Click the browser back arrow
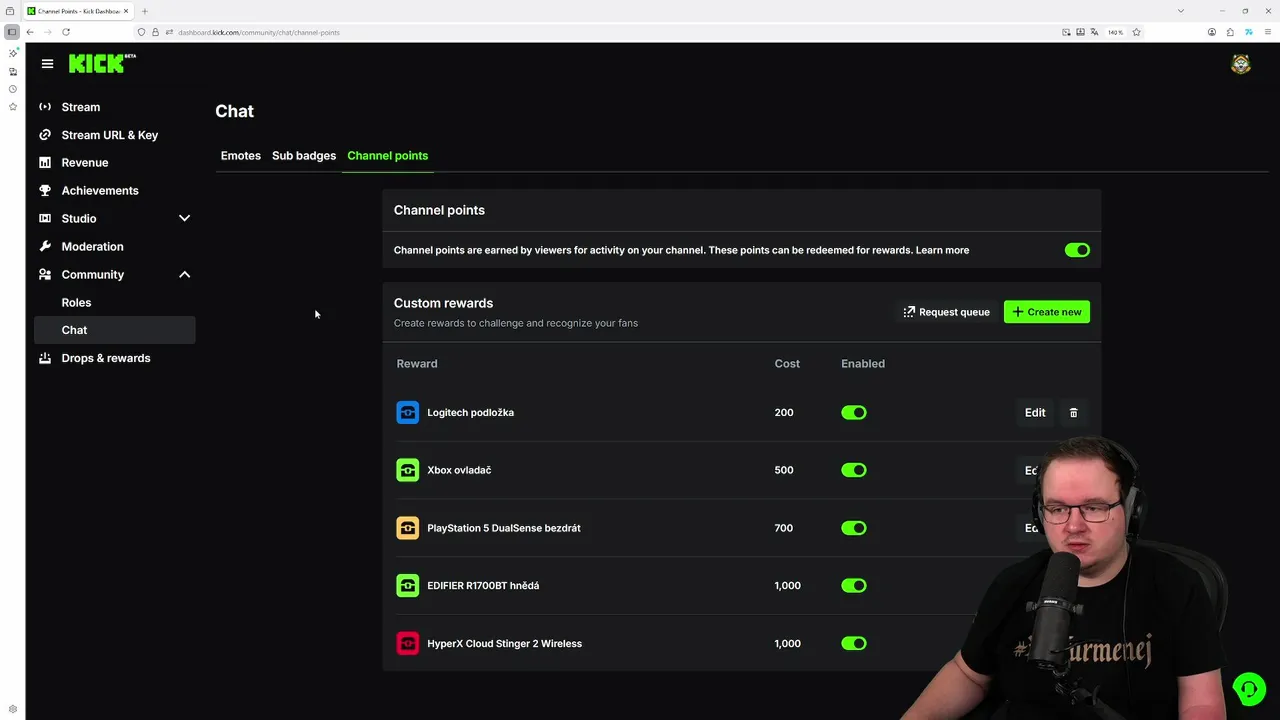 (x=30, y=32)
